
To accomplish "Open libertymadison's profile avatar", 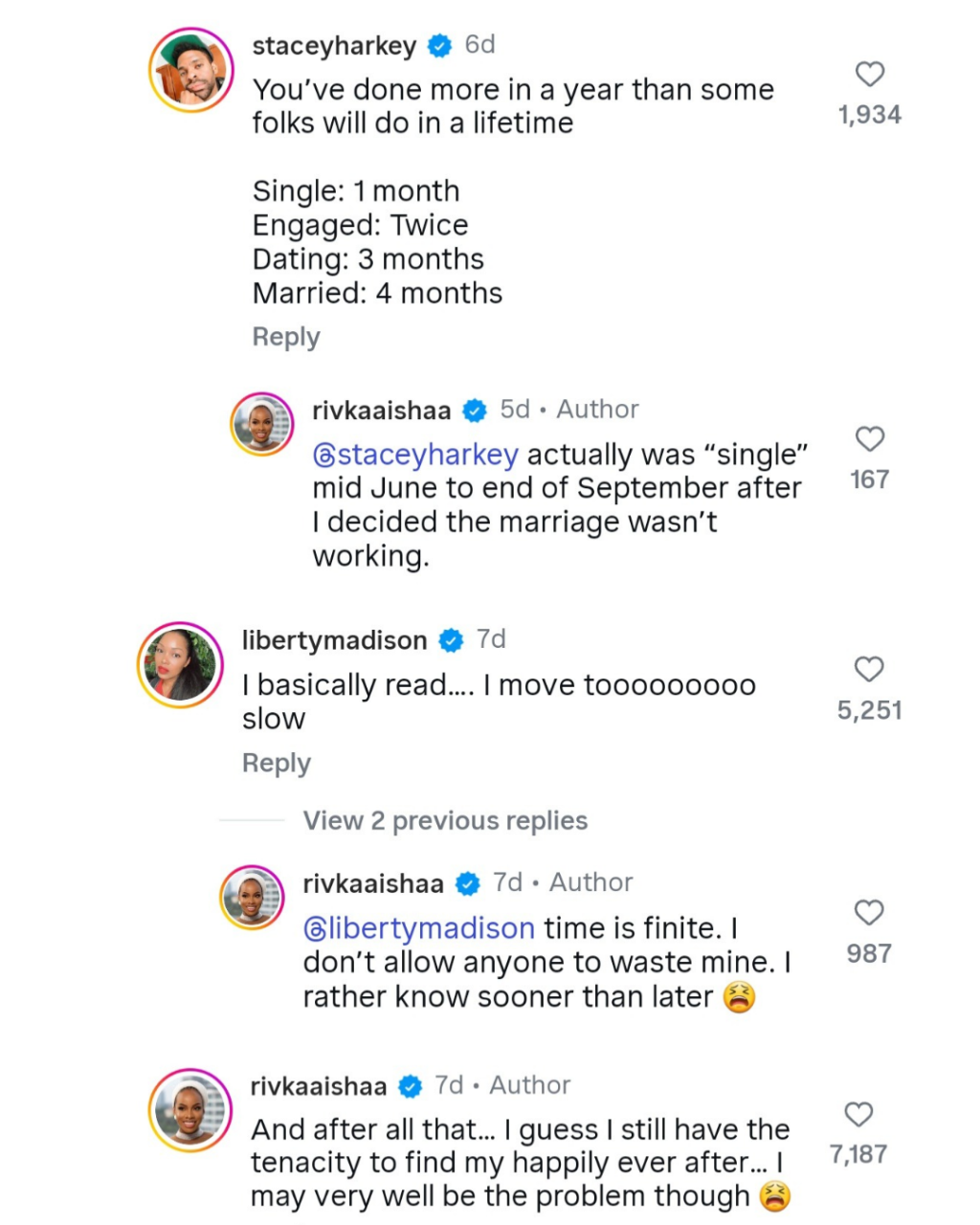I will click(181, 665).
